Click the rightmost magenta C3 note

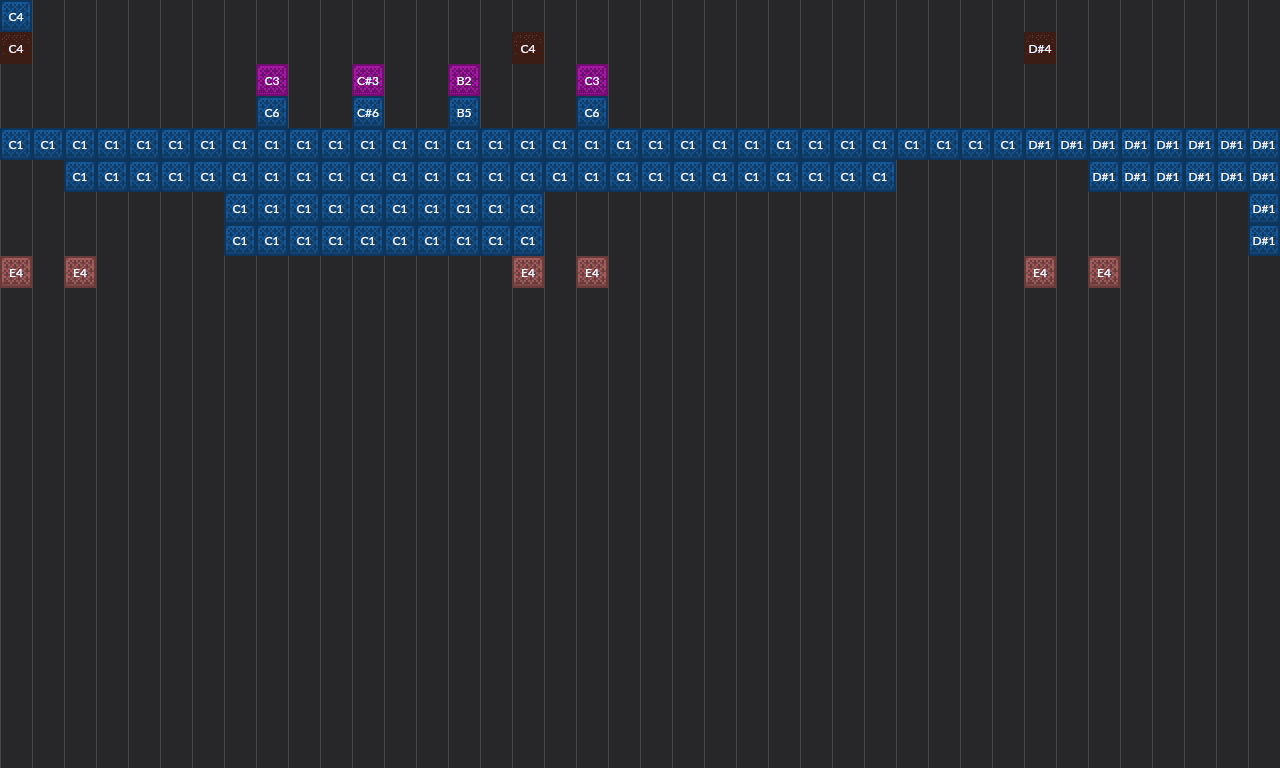(x=592, y=81)
